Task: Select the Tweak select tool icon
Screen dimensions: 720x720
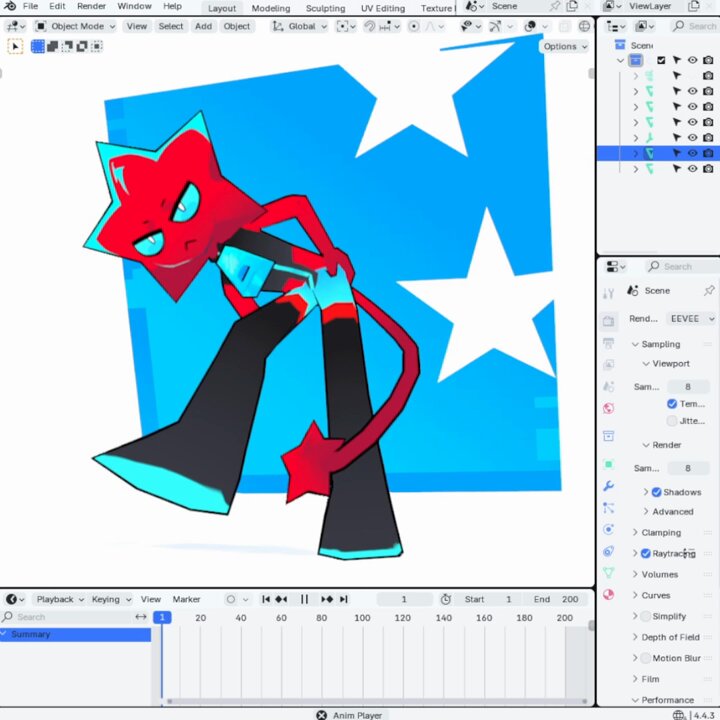Action: (x=15, y=46)
